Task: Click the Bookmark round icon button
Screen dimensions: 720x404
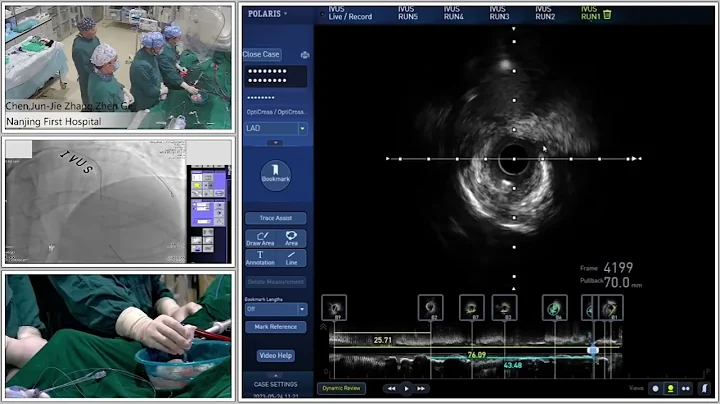Action: [276, 175]
